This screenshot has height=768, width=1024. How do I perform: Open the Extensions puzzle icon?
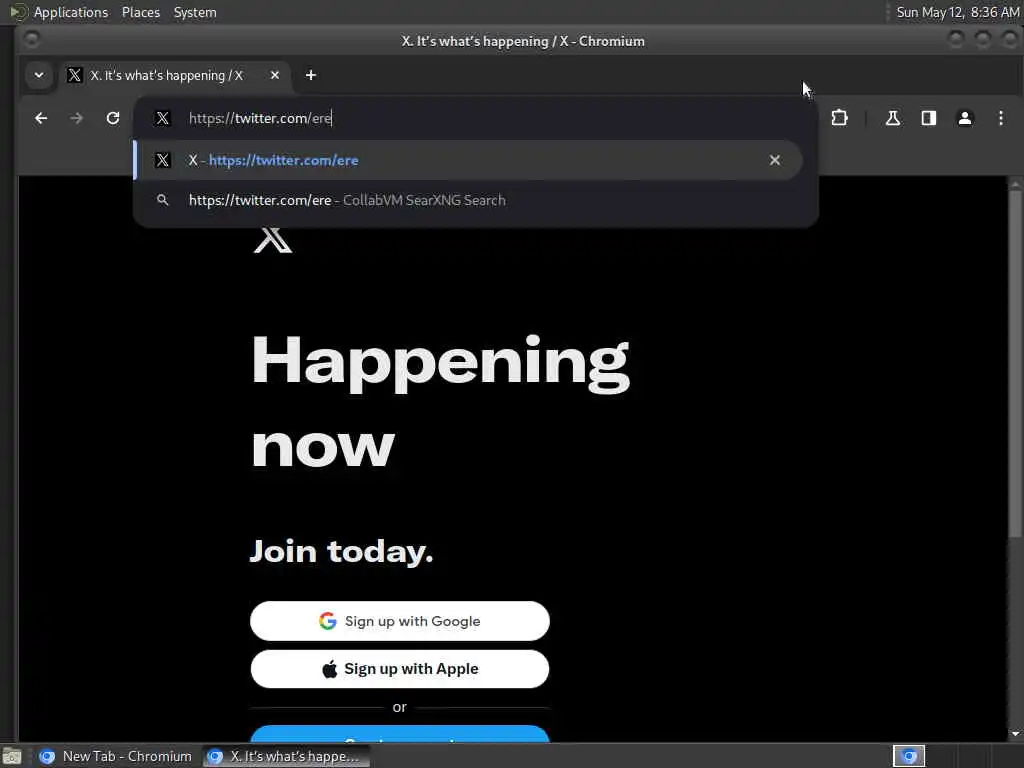839,118
